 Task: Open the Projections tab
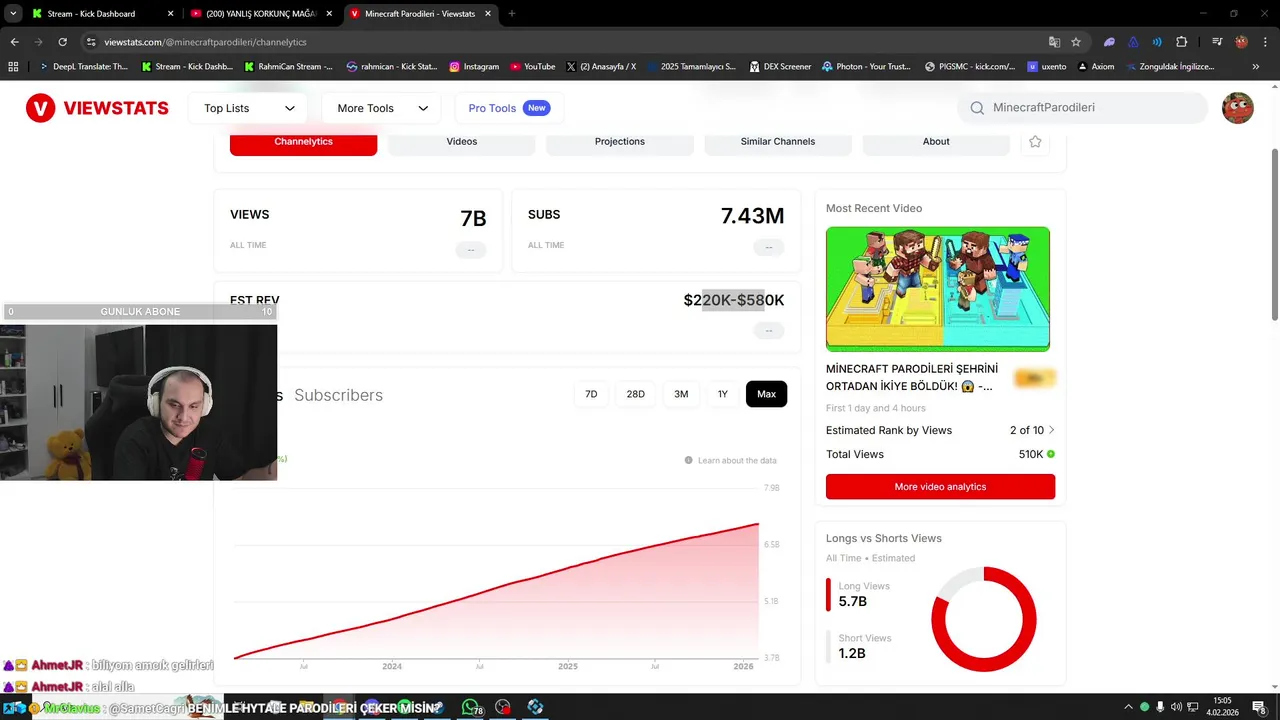[x=620, y=142]
